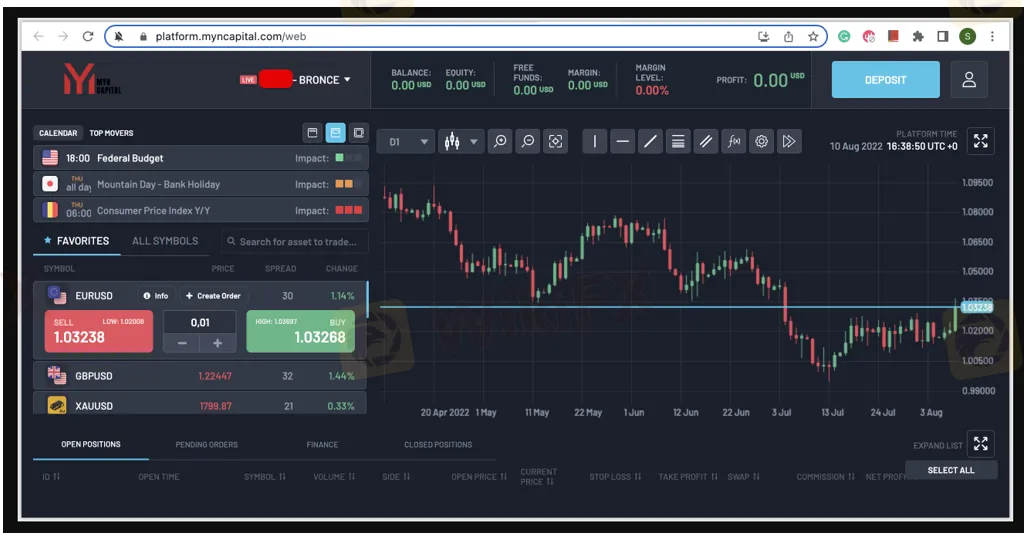The height and width of the screenshot is (536, 1030).
Task: Open the user account profile icon
Action: pos(969,79)
